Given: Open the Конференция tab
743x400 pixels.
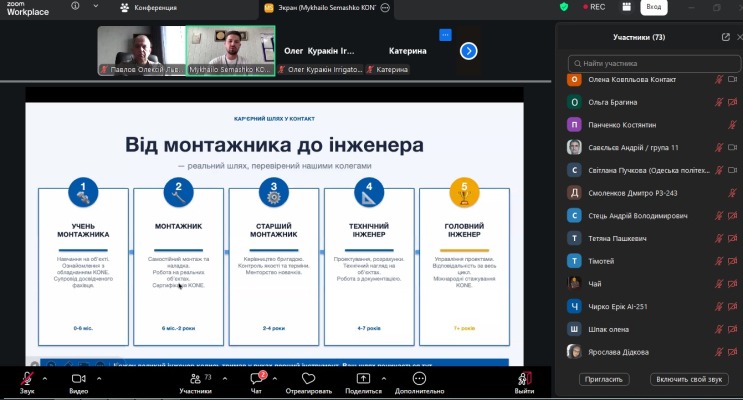Looking at the screenshot, I should [x=149, y=8].
